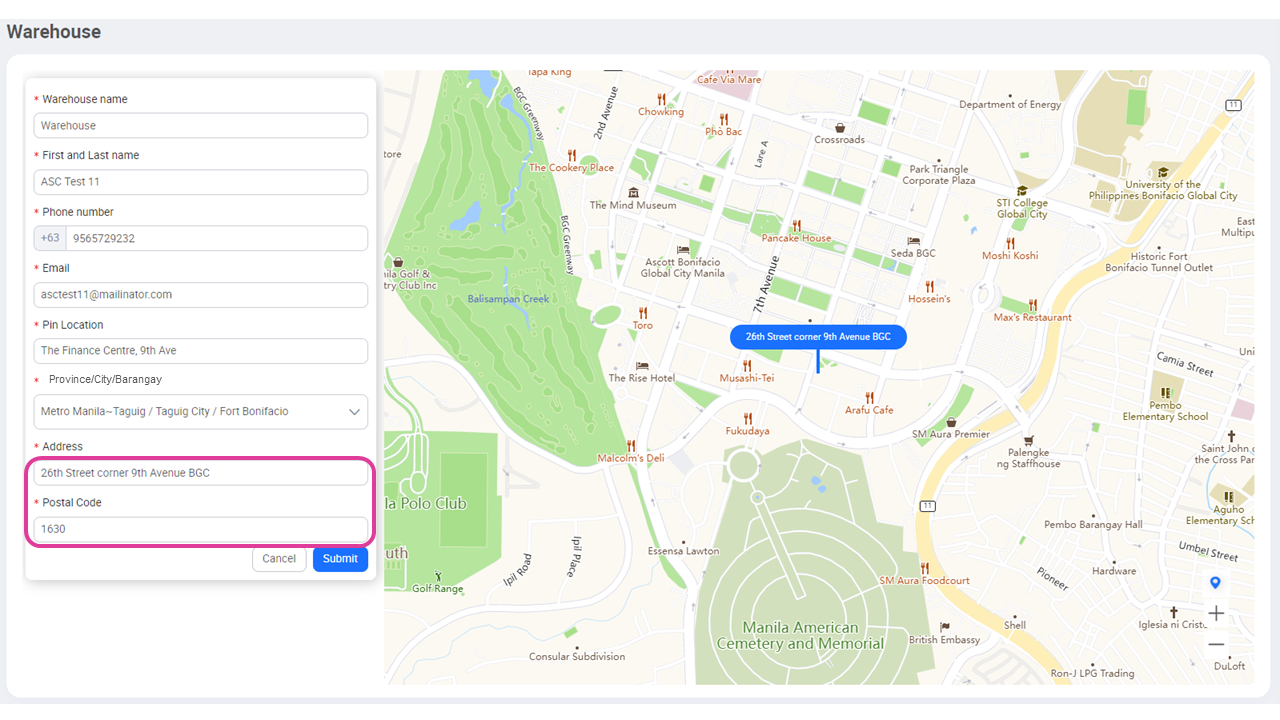Click the zoom-in plus control on the map

(1216, 612)
